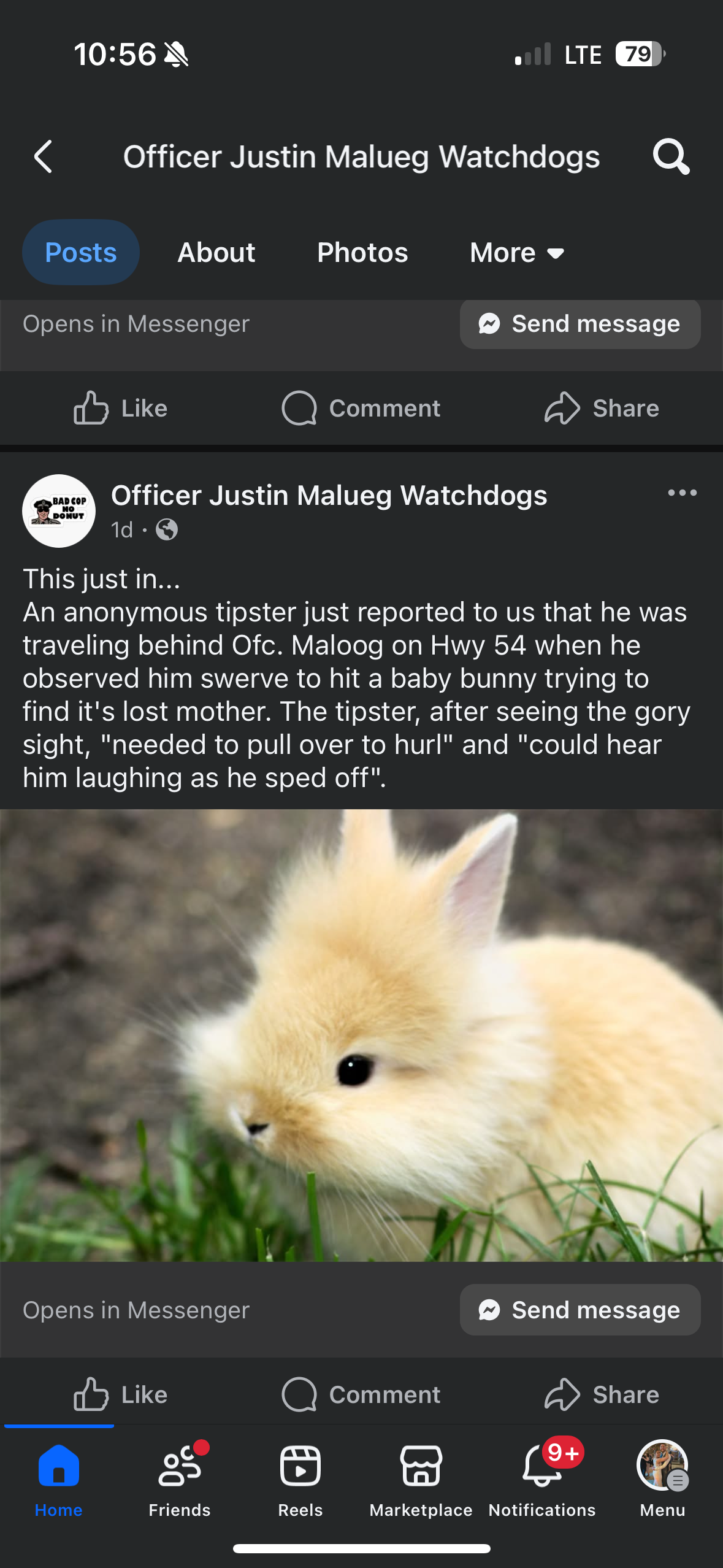723x1568 pixels.
Task: Comment on the bunny post
Action: click(361, 1394)
